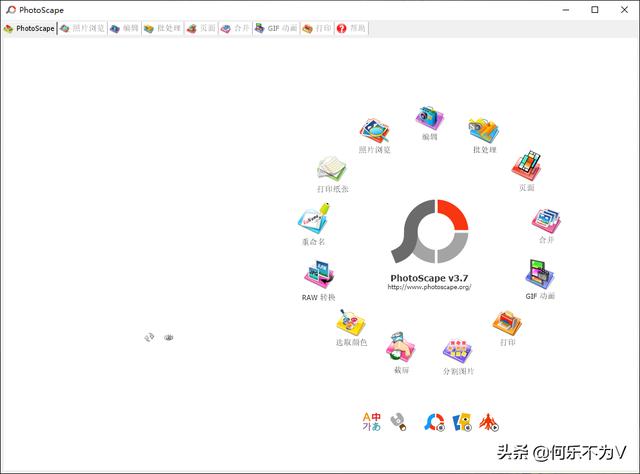Open the GIF 动画 circle icon
This screenshot has width=640, height=474.
[540, 274]
